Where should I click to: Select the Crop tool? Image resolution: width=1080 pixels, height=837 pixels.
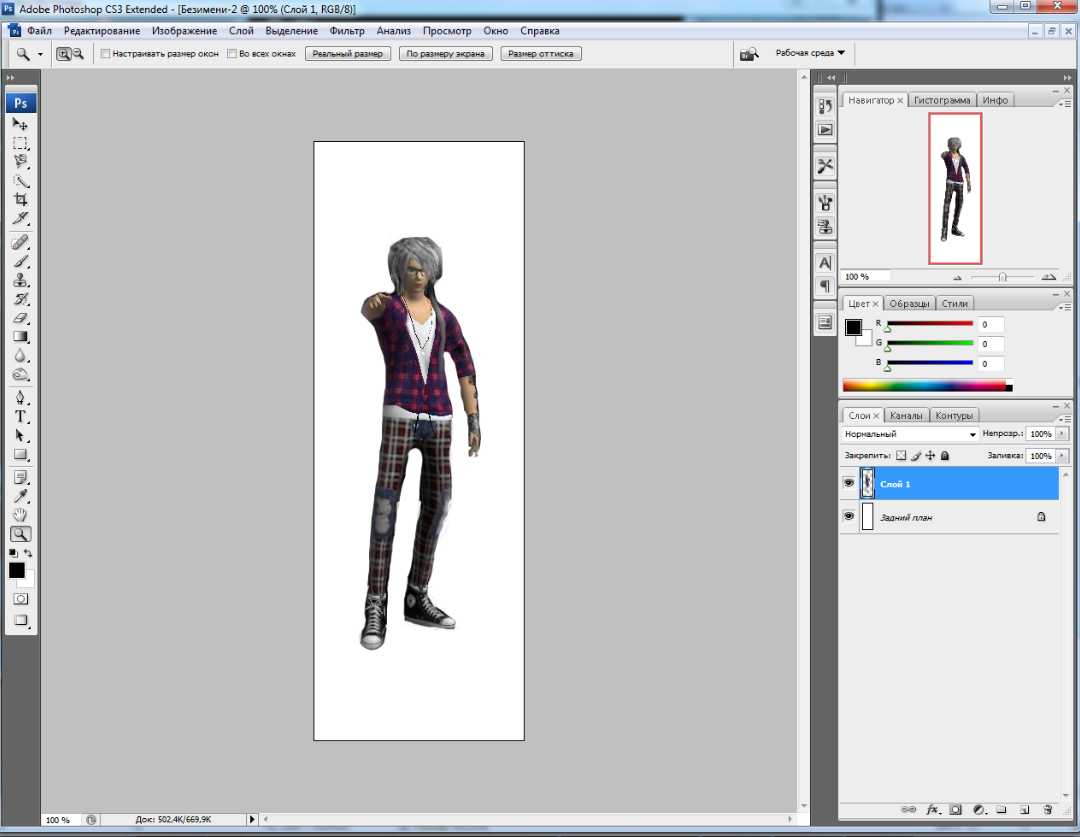point(20,199)
